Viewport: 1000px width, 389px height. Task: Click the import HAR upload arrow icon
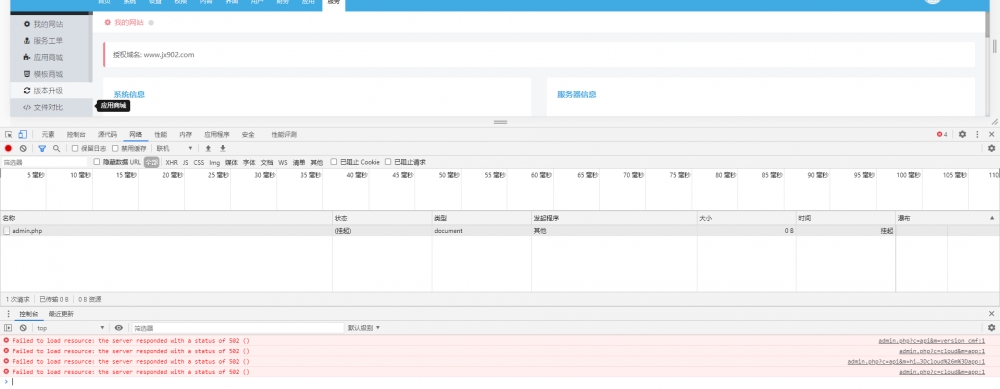[x=208, y=148]
